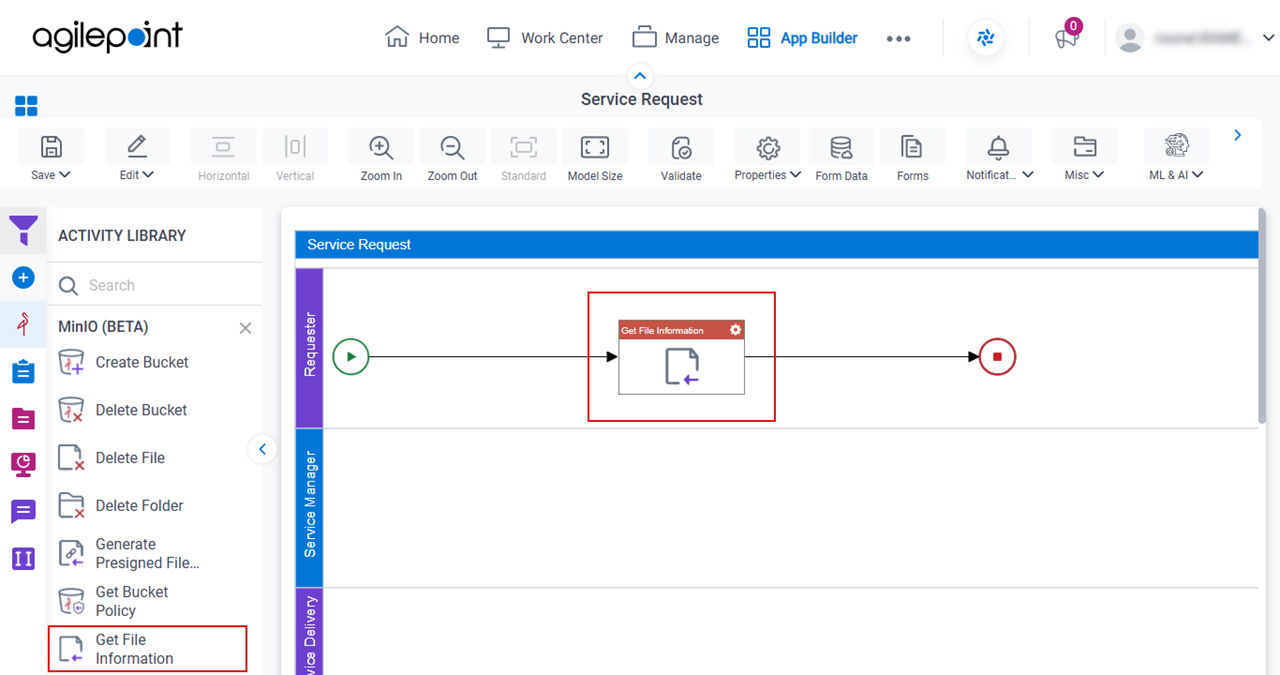
Task: Open the user account dropdown chevron
Action: 1268,38
